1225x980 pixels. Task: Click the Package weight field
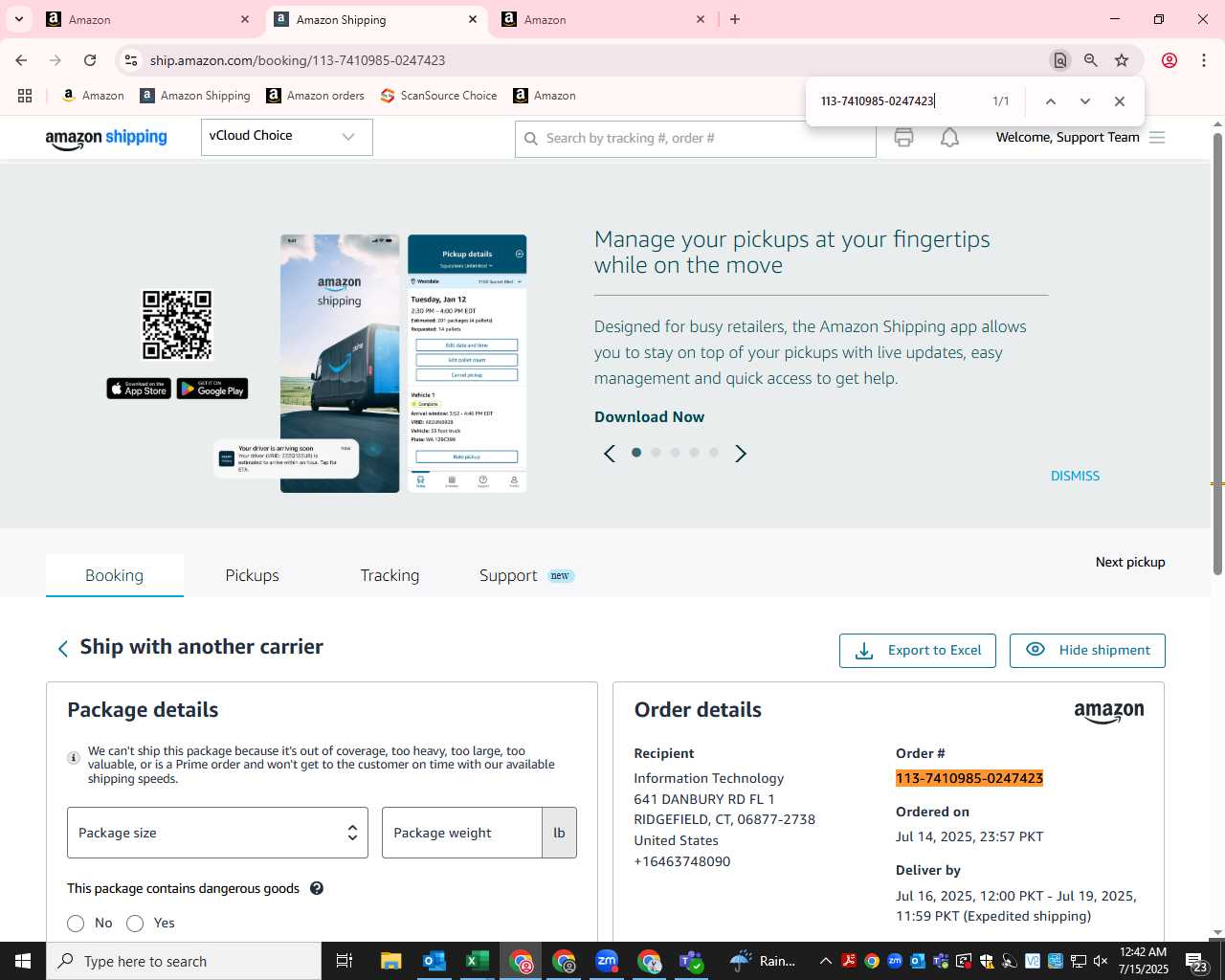(462, 833)
